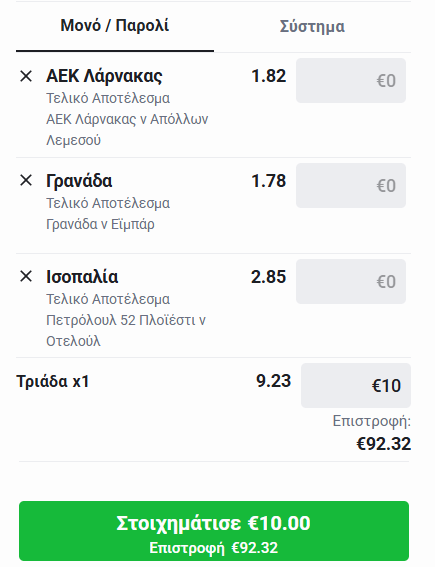Click the Ισοπαλία selection name
The height and width of the screenshot is (567, 435).
point(82,277)
